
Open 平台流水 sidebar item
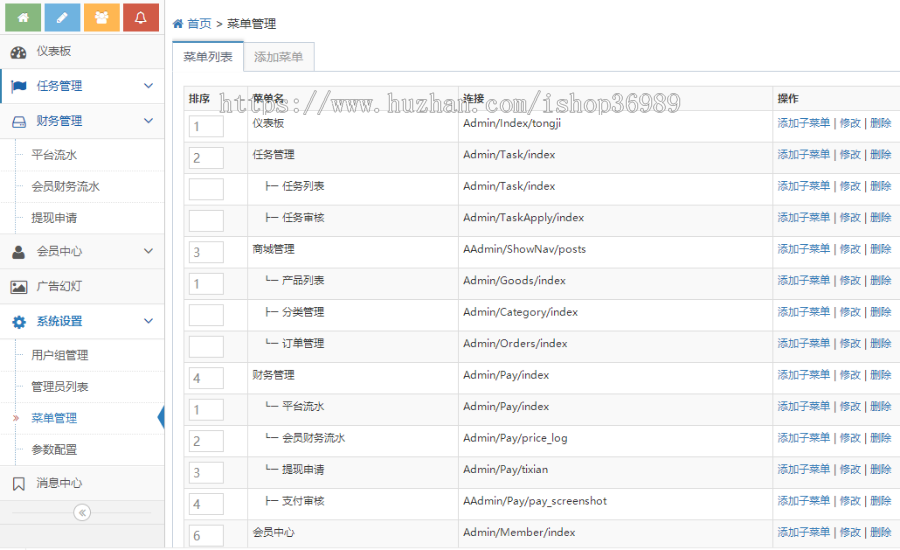54,155
